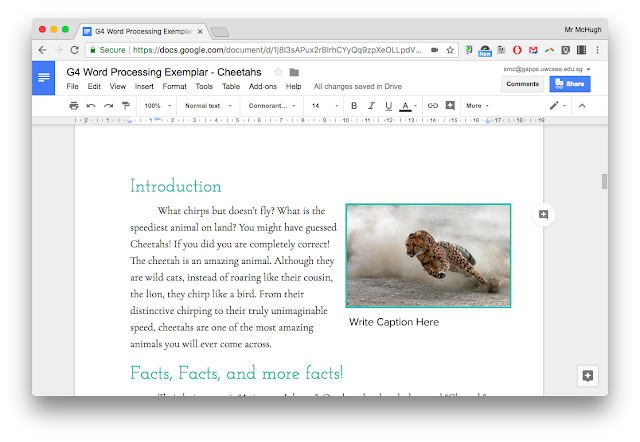
Task: Click the colorful arc extension icon
Action: [x=549, y=50]
